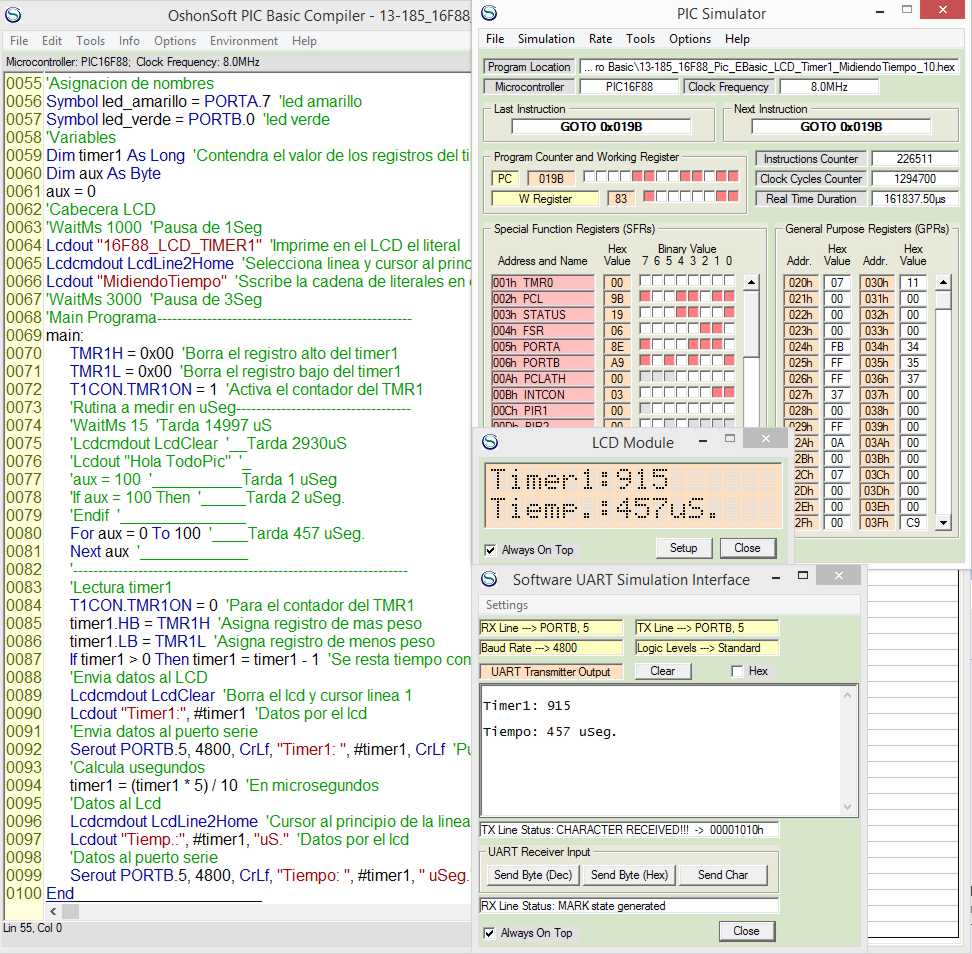
Task: Click the OshonSoft logo icon in PIC Basic Compiler title bar
Action: [13, 14]
